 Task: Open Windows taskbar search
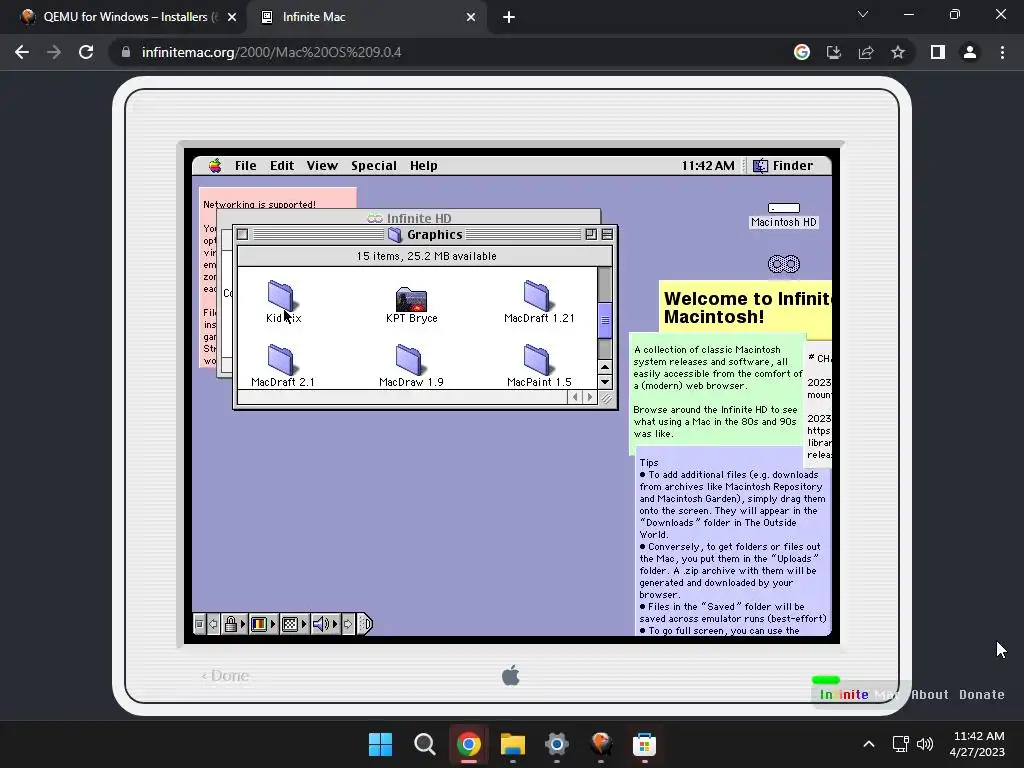(424, 744)
